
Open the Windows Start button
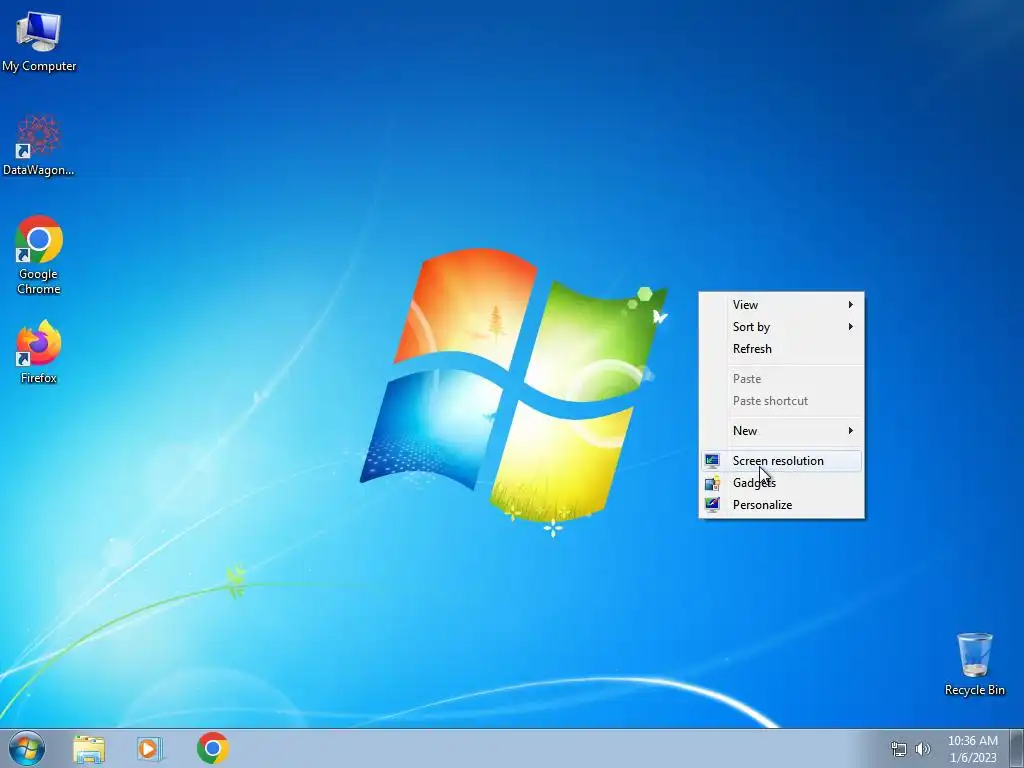point(27,748)
